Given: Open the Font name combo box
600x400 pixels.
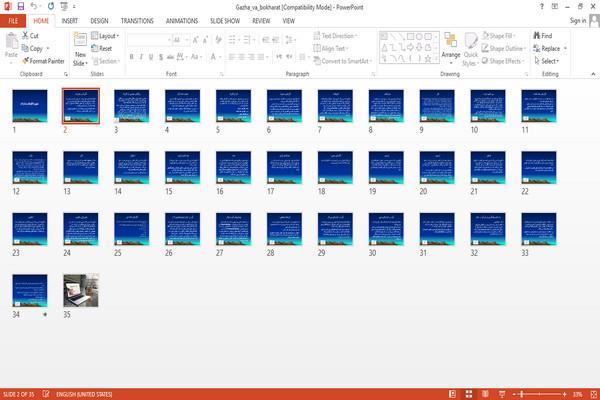Looking at the screenshot, I should 149,40.
